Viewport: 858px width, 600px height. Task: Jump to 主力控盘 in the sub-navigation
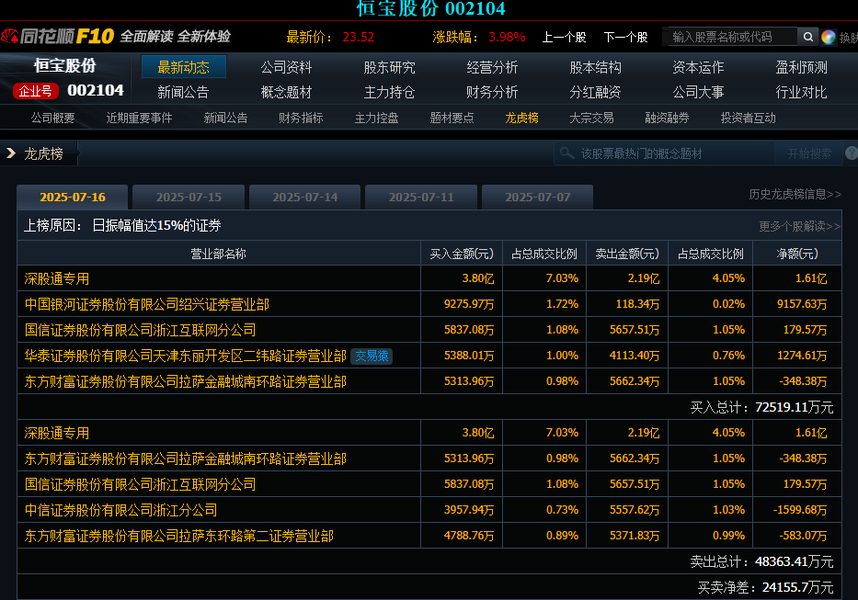pyautogui.click(x=376, y=118)
